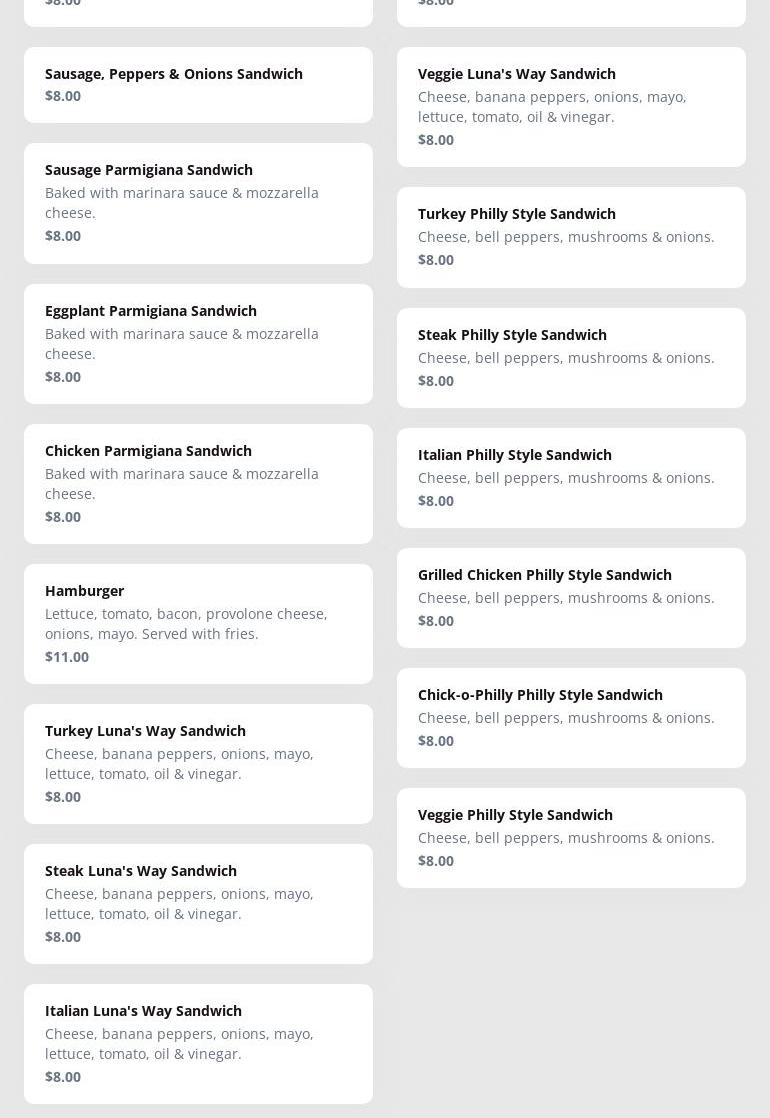Open Turkey Philly Style Sandwich item

click(571, 237)
